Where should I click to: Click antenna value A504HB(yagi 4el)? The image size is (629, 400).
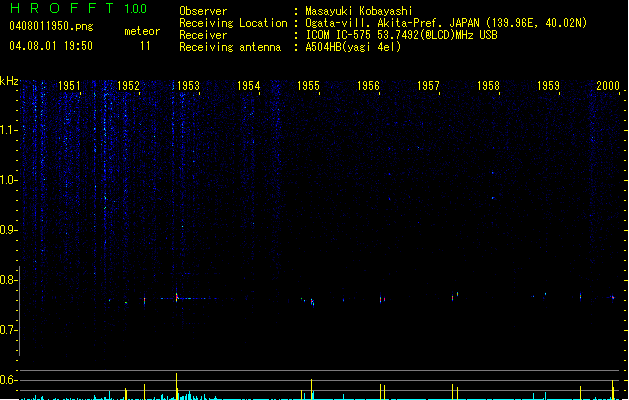click(x=353, y=47)
